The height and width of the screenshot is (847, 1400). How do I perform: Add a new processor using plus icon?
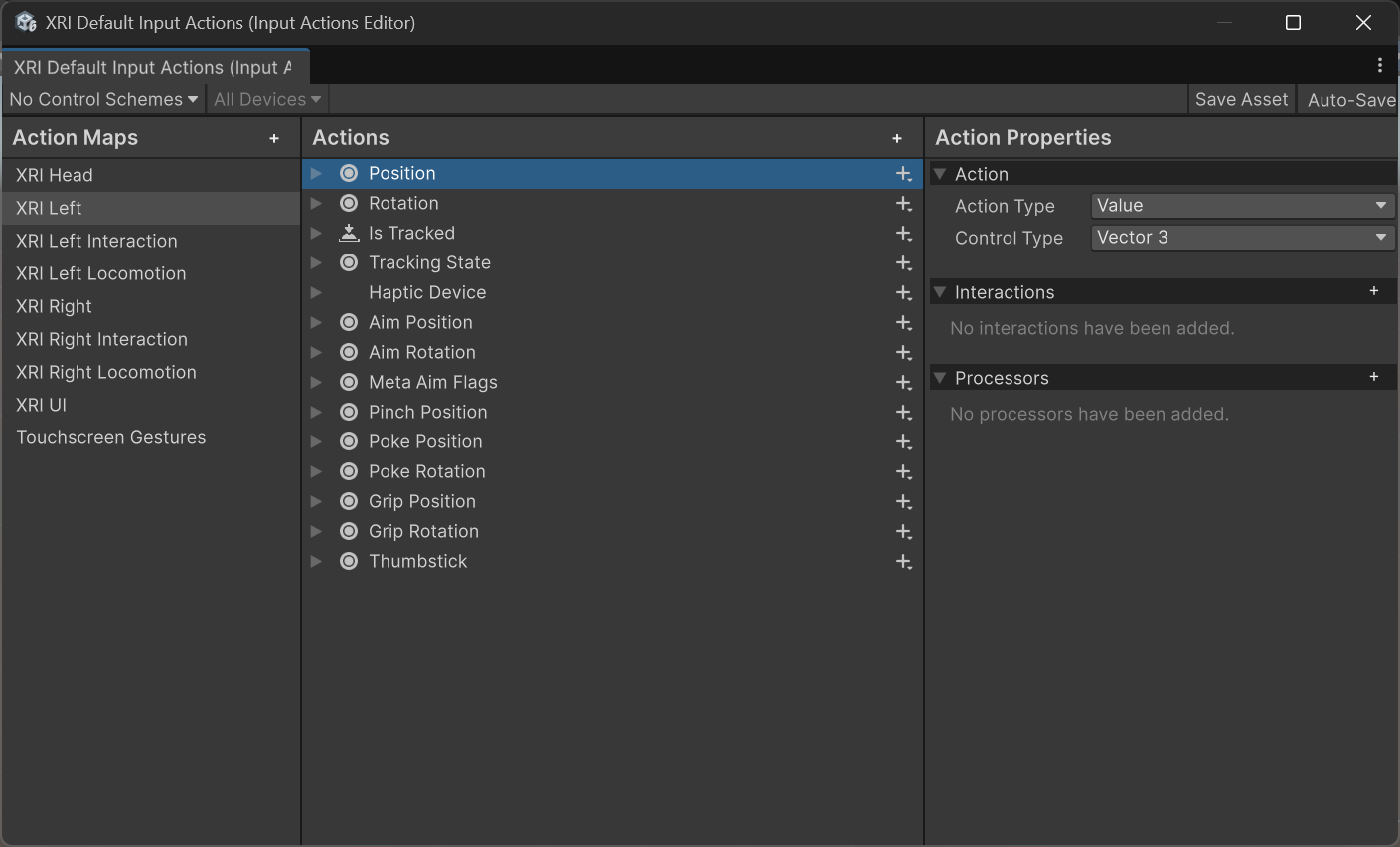(1374, 377)
